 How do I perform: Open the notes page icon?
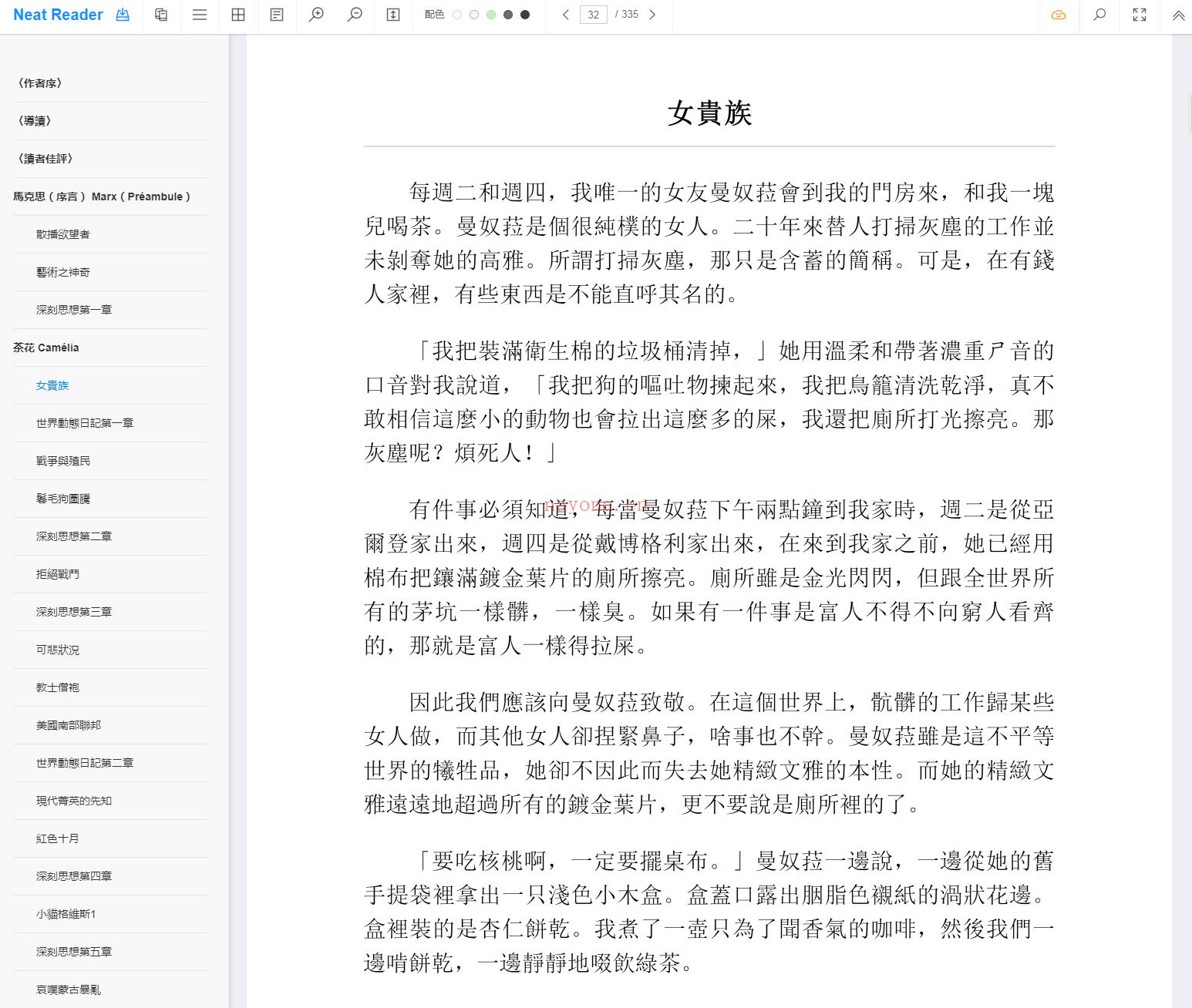click(277, 15)
